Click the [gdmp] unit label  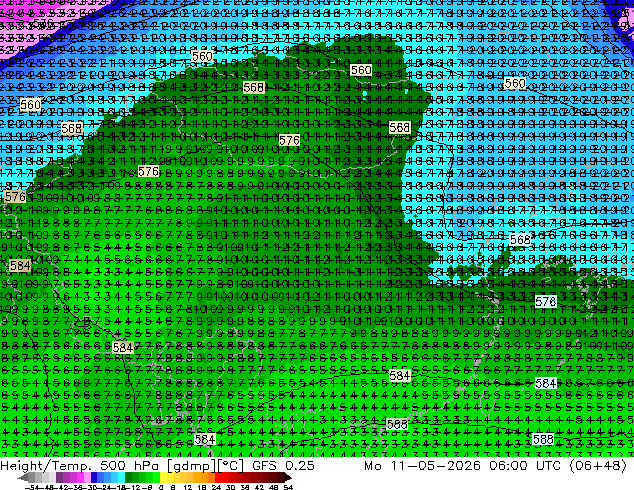[x=192, y=466]
